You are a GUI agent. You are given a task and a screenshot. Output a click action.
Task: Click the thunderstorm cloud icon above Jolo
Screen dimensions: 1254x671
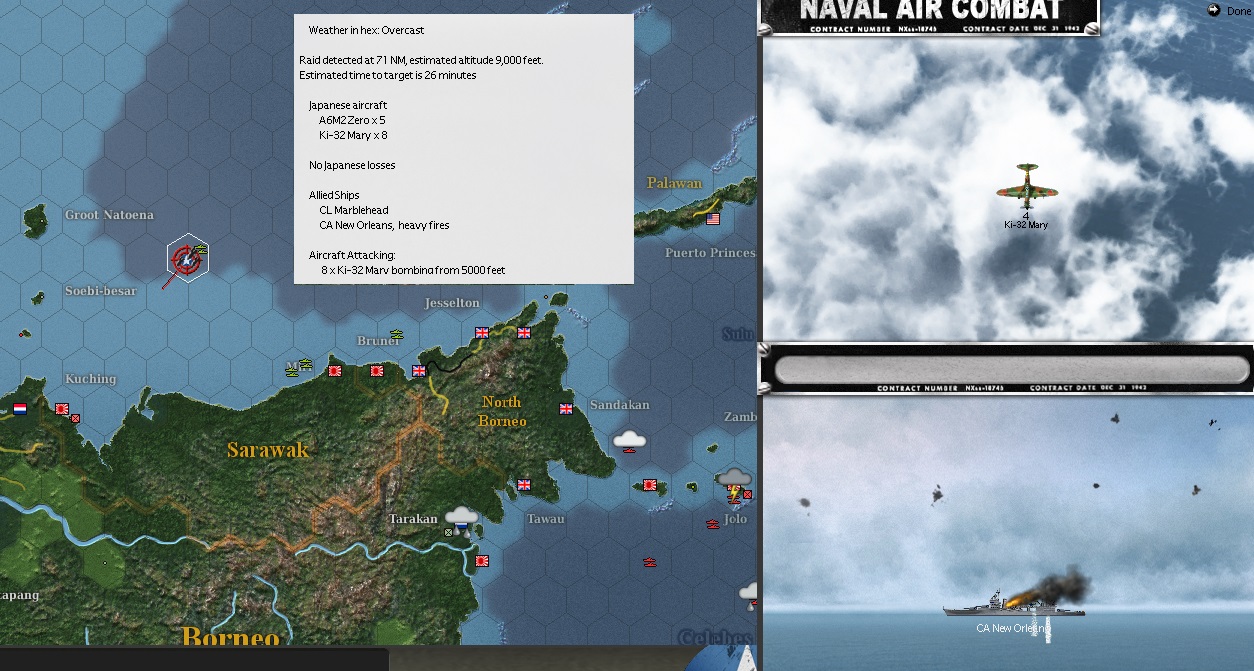(x=734, y=478)
